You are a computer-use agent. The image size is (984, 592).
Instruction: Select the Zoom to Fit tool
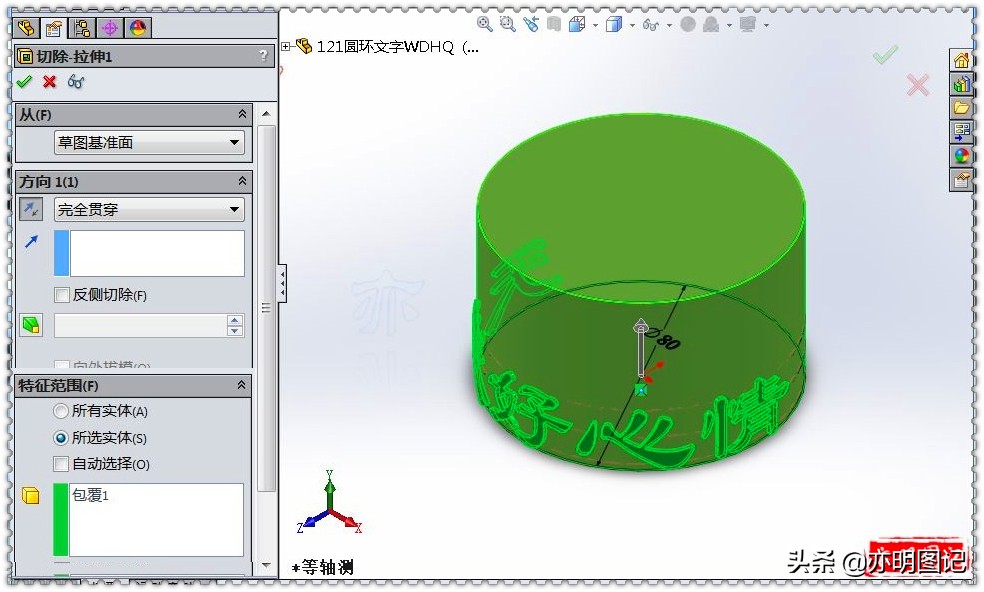(483, 24)
